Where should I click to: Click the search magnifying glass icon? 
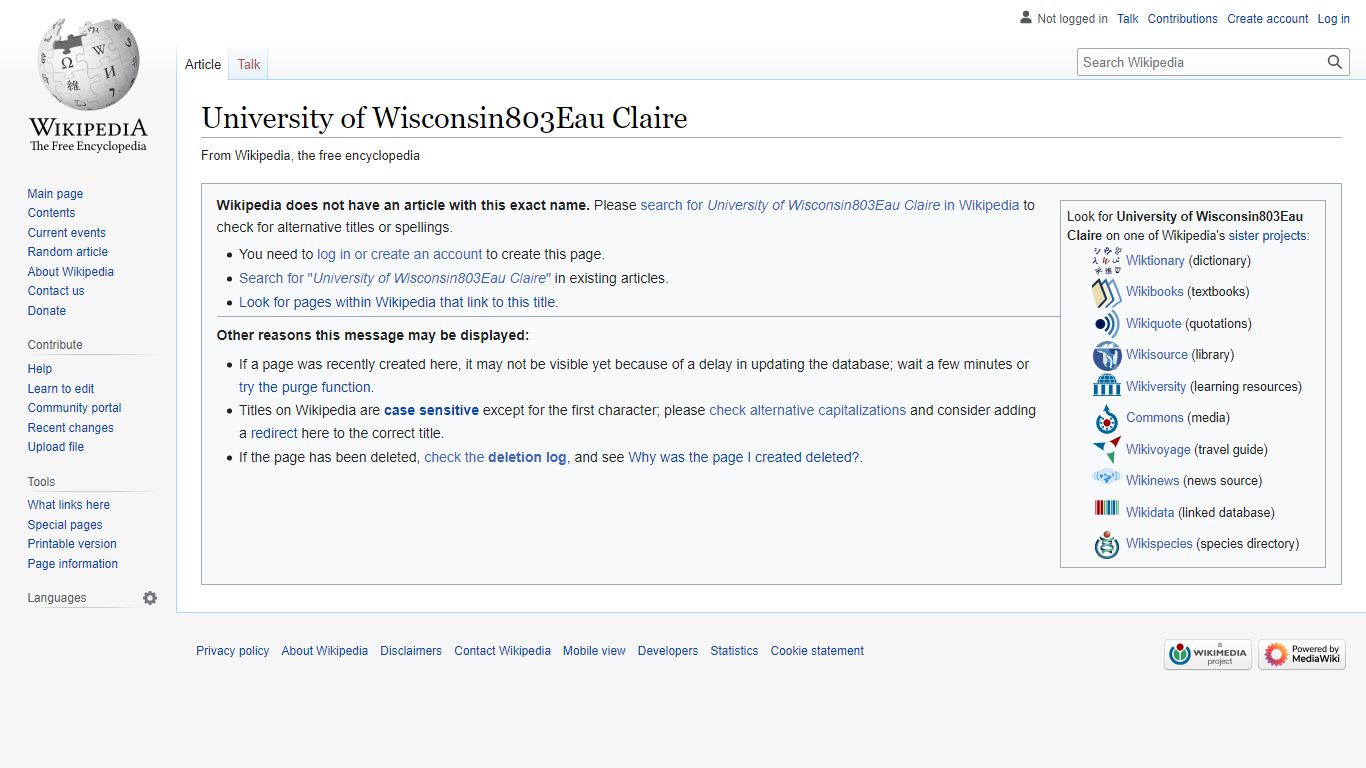[x=1335, y=62]
